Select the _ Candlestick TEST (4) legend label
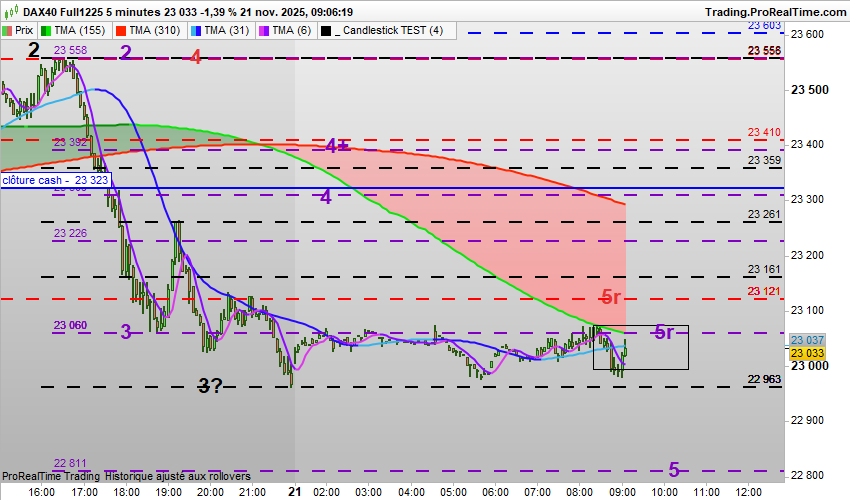The width and height of the screenshot is (850, 500). click(389, 31)
